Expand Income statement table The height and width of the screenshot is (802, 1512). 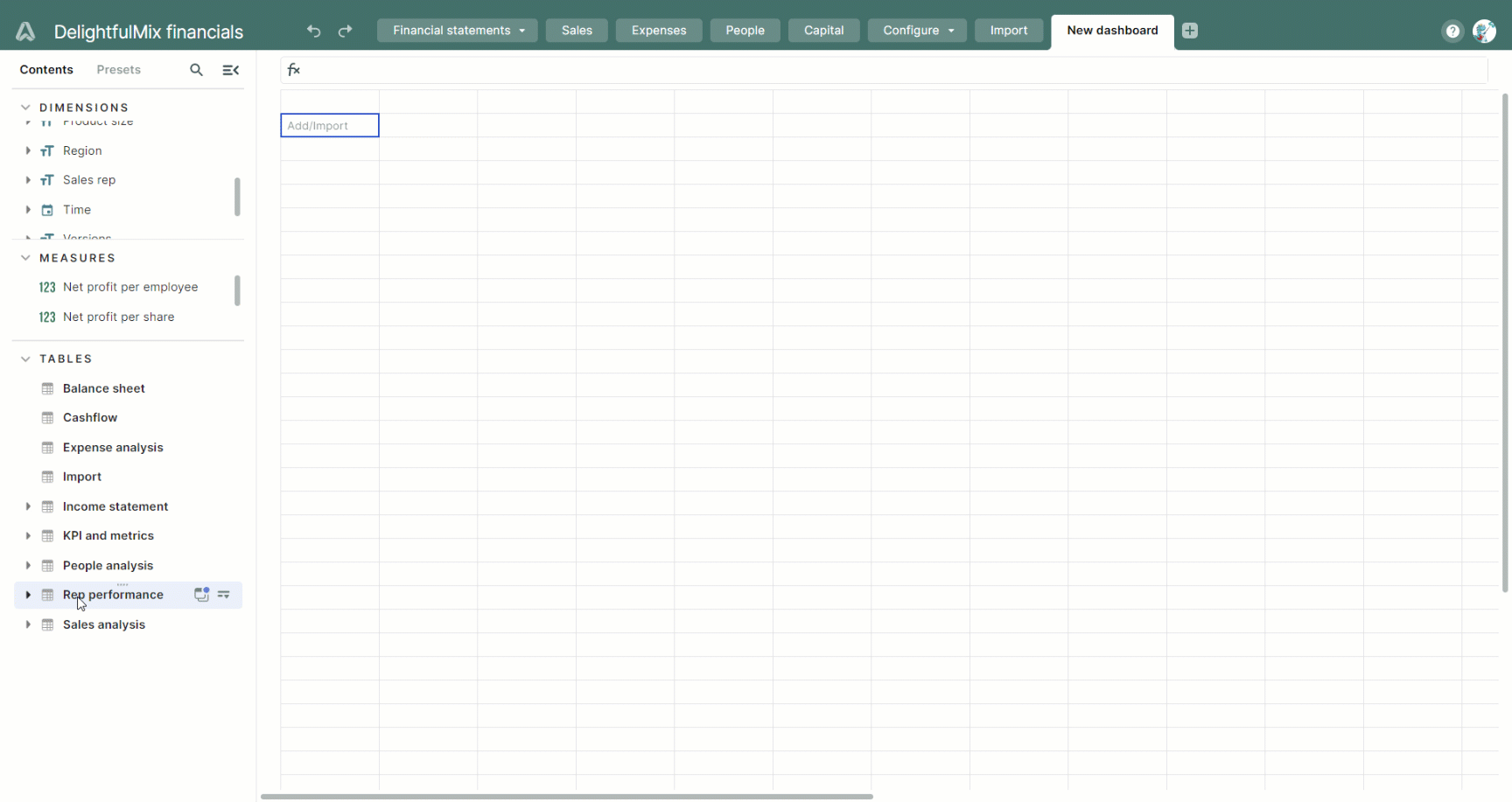(28, 506)
